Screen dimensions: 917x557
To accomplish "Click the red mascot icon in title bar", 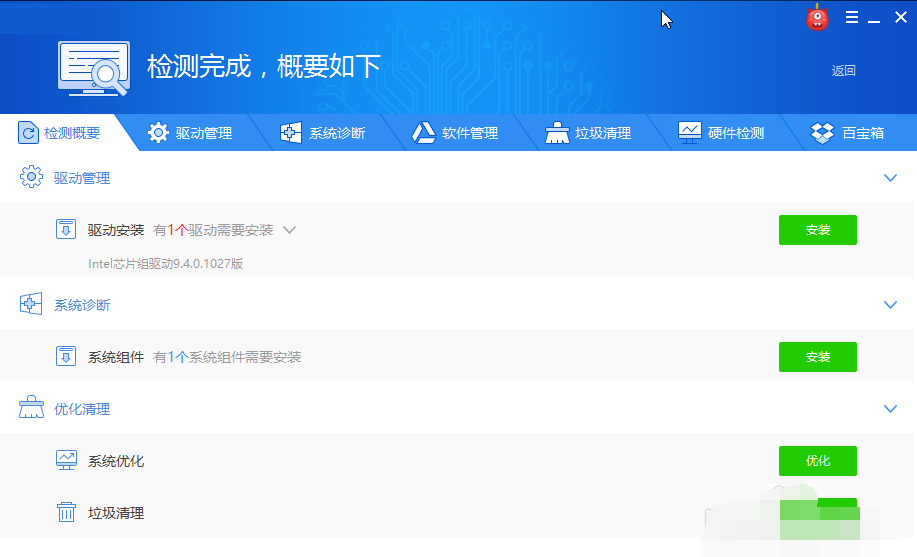I will 817,18.
